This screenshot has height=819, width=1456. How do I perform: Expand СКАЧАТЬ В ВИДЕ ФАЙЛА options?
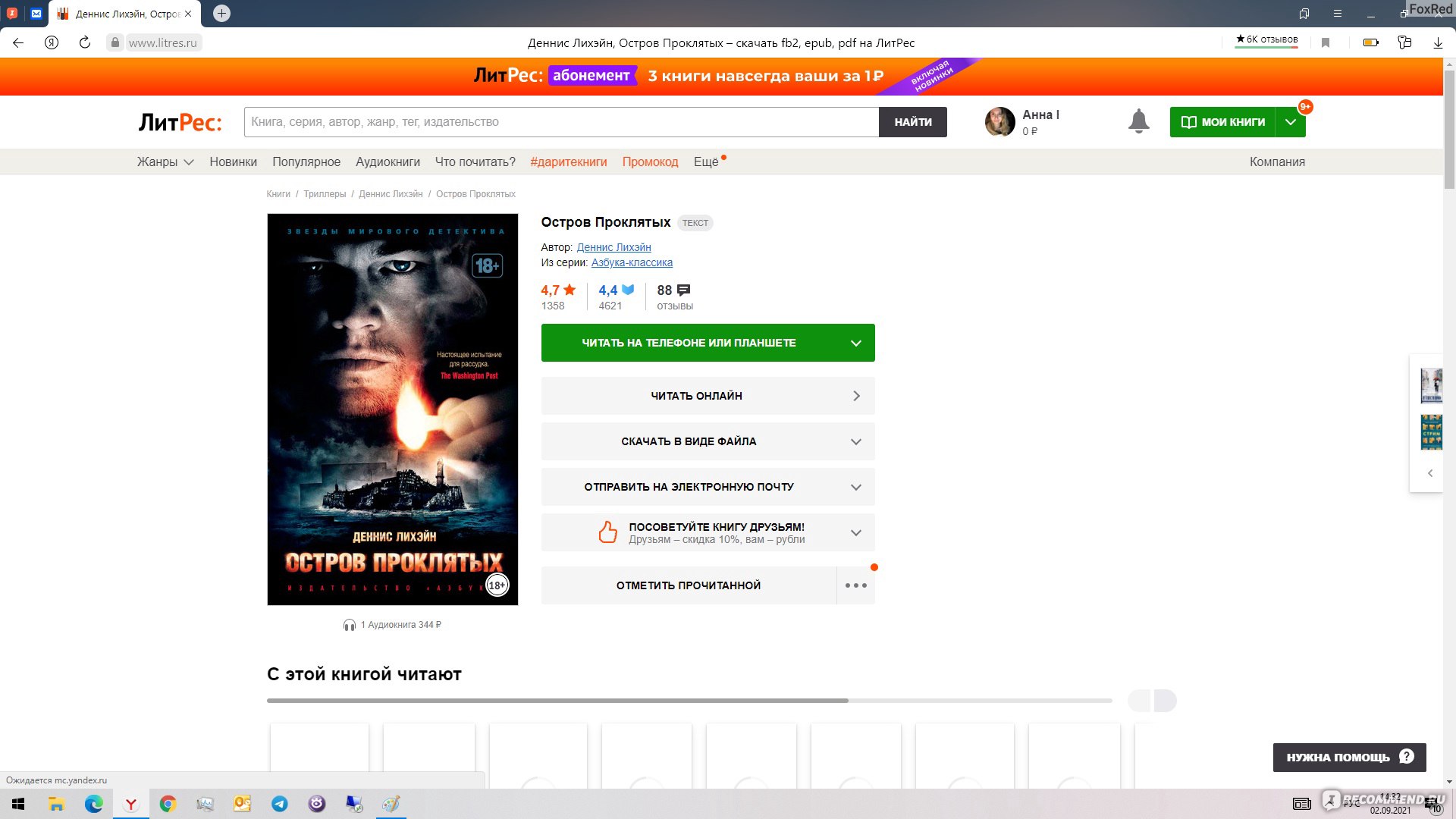pos(708,441)
